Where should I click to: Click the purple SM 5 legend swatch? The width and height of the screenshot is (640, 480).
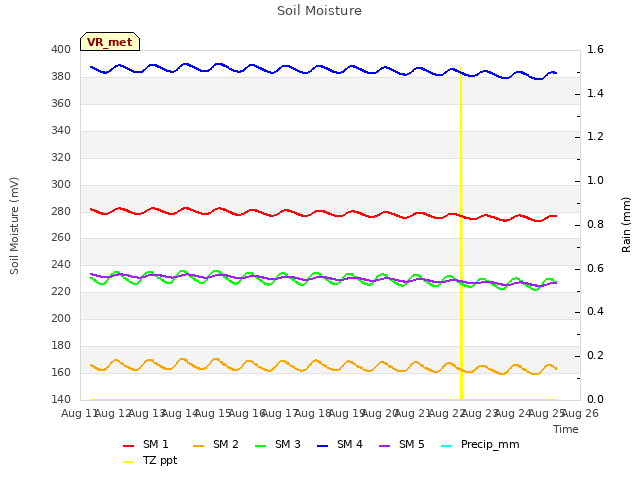click(385, 446)
